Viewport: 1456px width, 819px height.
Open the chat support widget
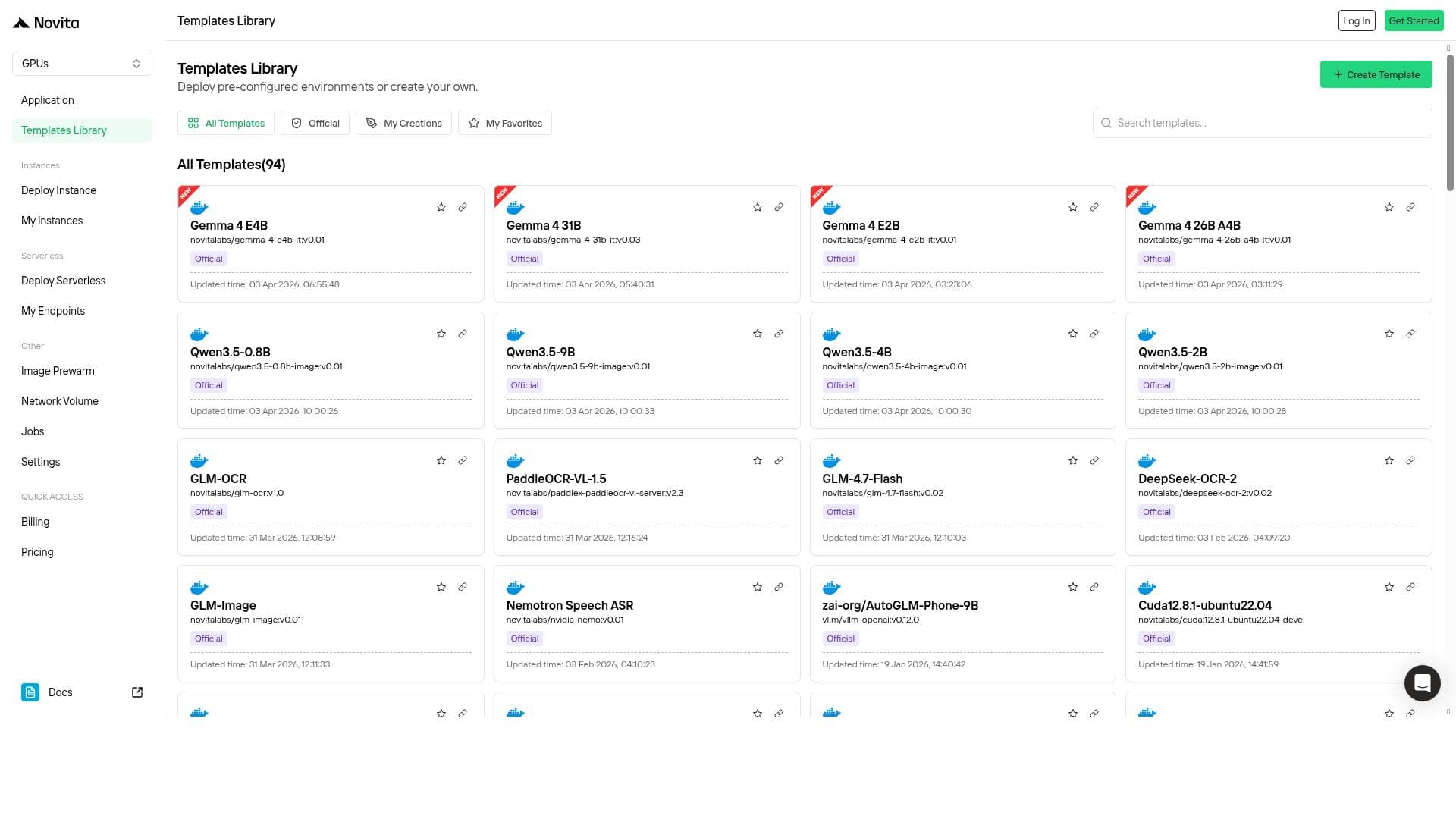tap(1422, 683)
